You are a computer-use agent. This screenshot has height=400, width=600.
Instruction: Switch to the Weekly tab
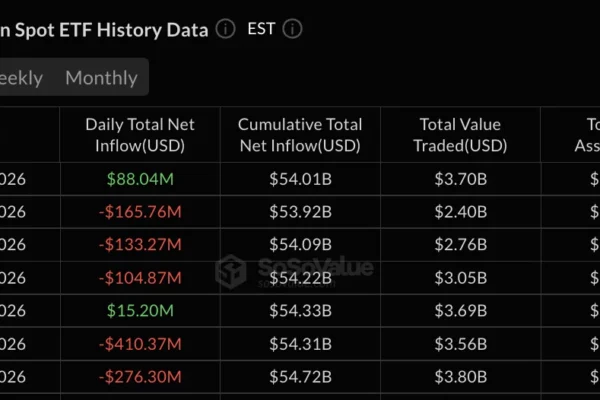pyautogui.click(x=20, y=78)
